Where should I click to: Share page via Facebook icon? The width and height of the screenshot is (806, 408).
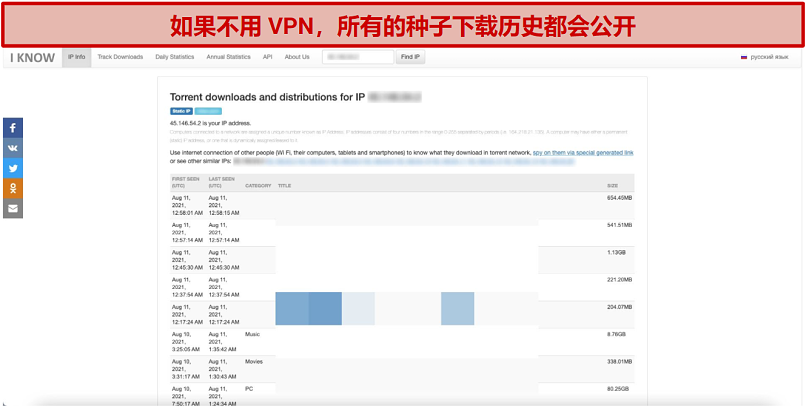point(13,128)
